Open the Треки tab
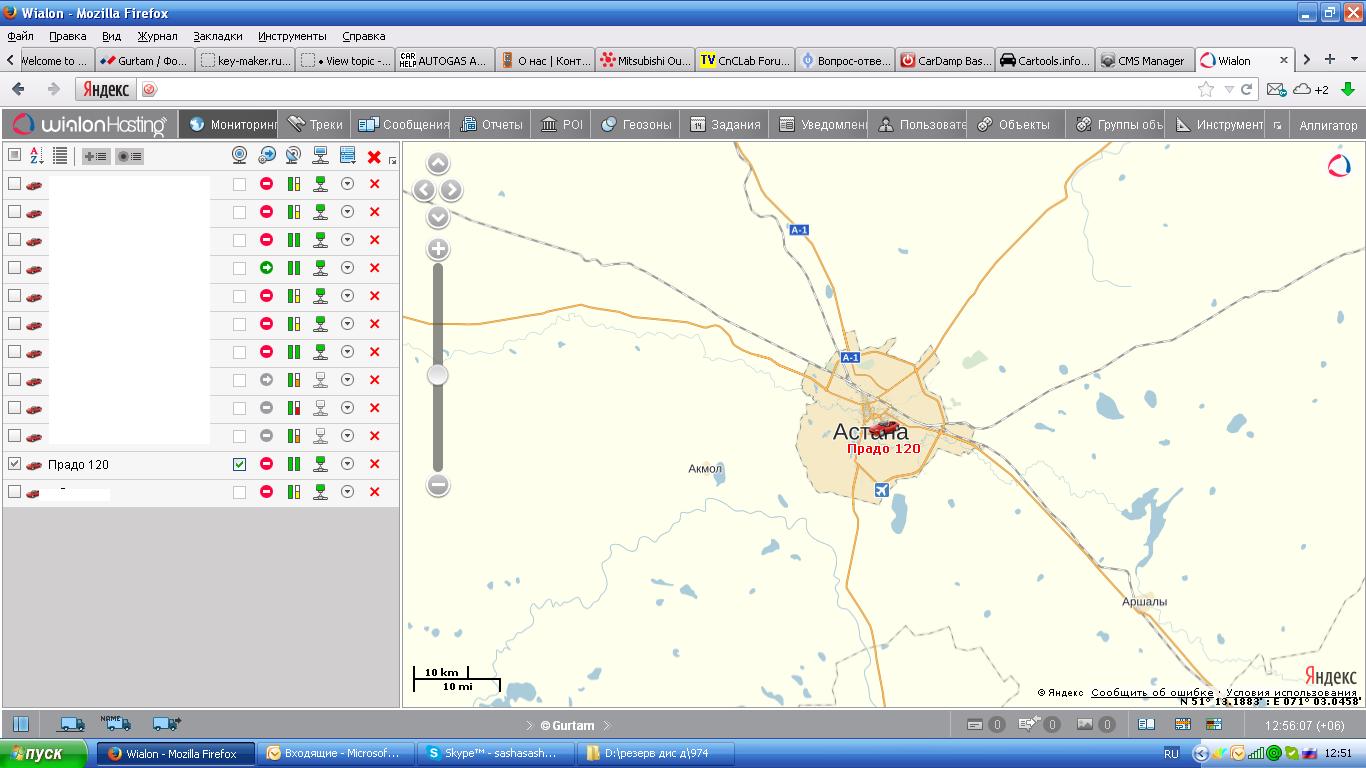 (x=315, y=125)
